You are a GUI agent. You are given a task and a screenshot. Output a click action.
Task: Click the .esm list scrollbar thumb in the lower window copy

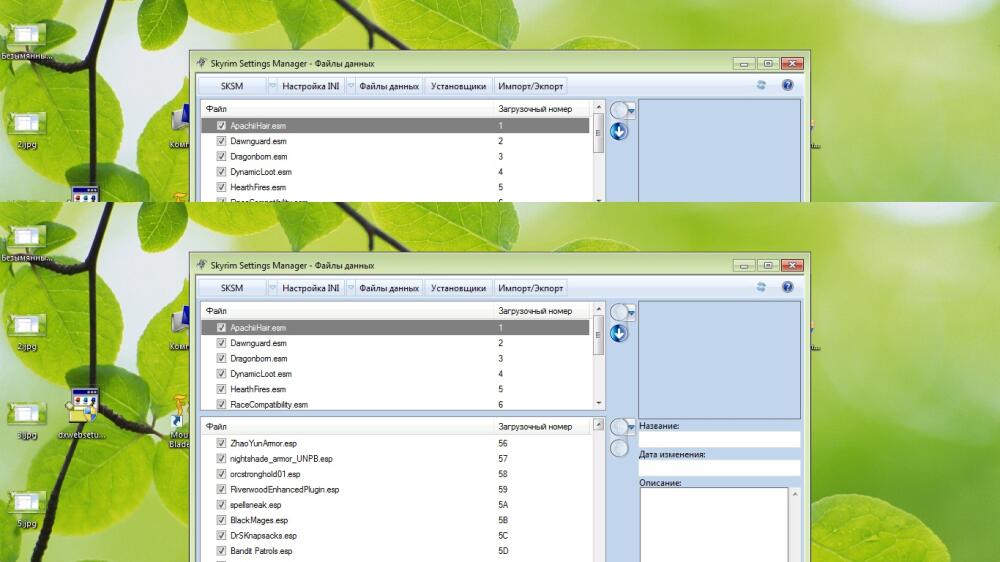(598, 336)
